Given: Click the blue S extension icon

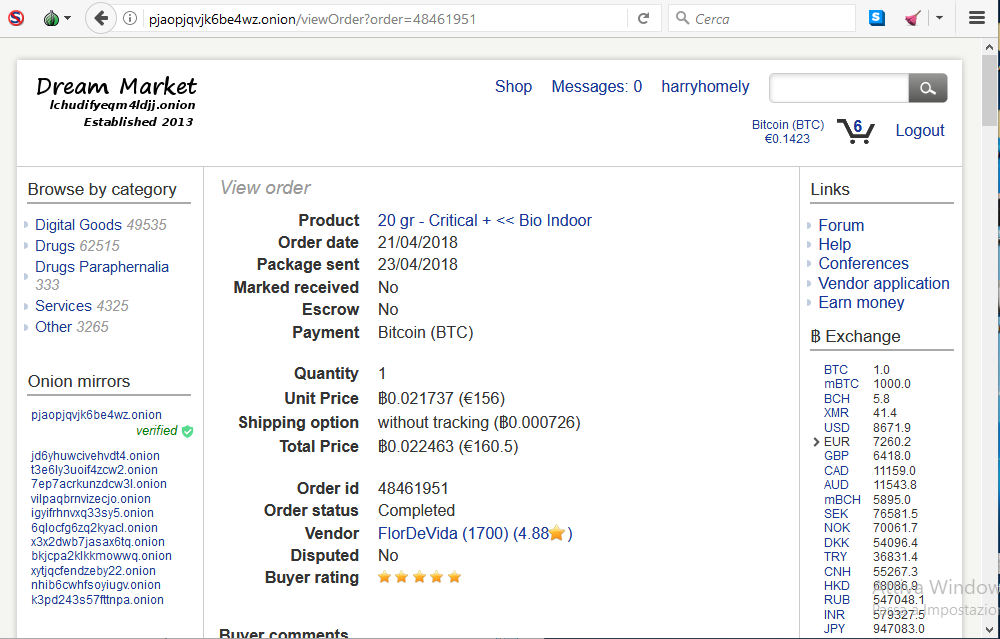Looking at the screenshot, I should (x=877, y=18).
